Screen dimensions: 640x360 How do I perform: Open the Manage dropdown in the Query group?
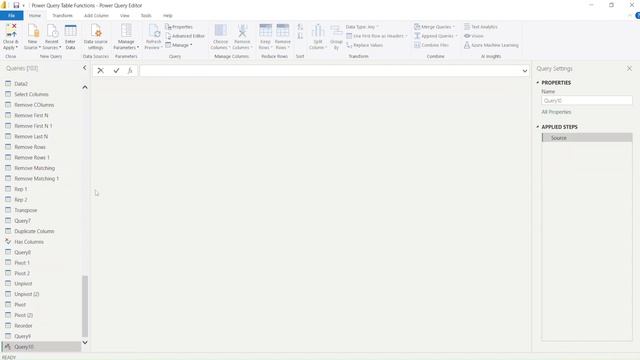coord(179,45)
